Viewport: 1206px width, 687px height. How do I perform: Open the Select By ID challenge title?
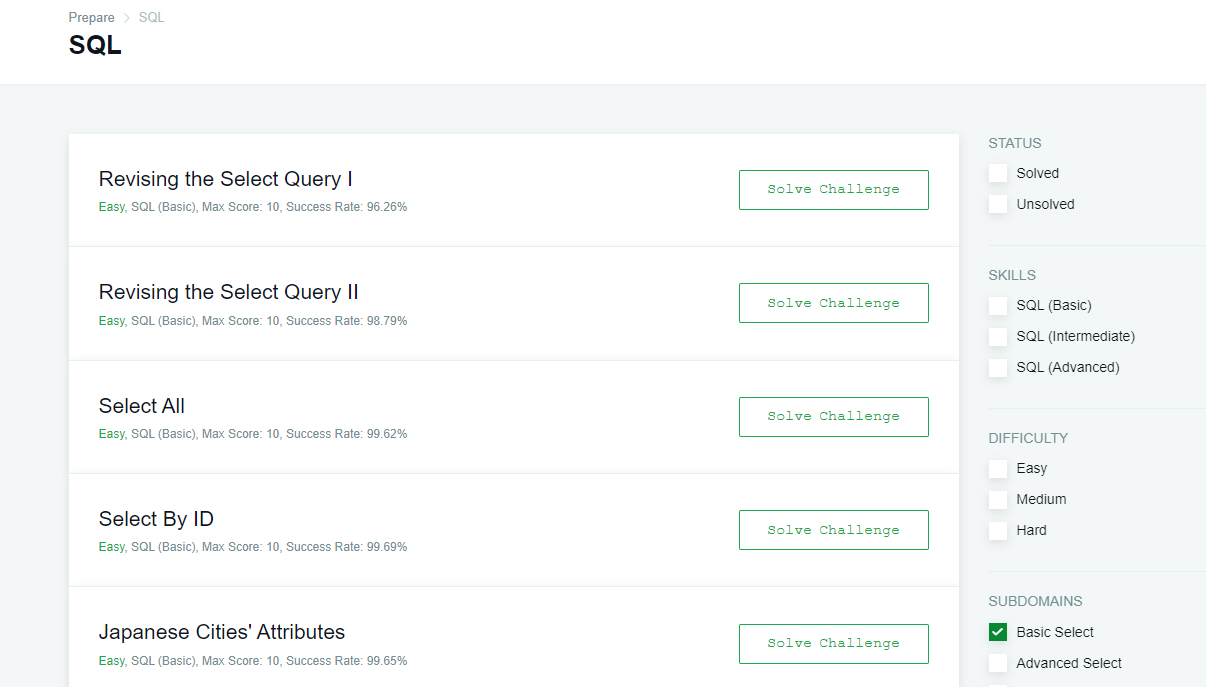pyautogui.click(x=156, y=519)
